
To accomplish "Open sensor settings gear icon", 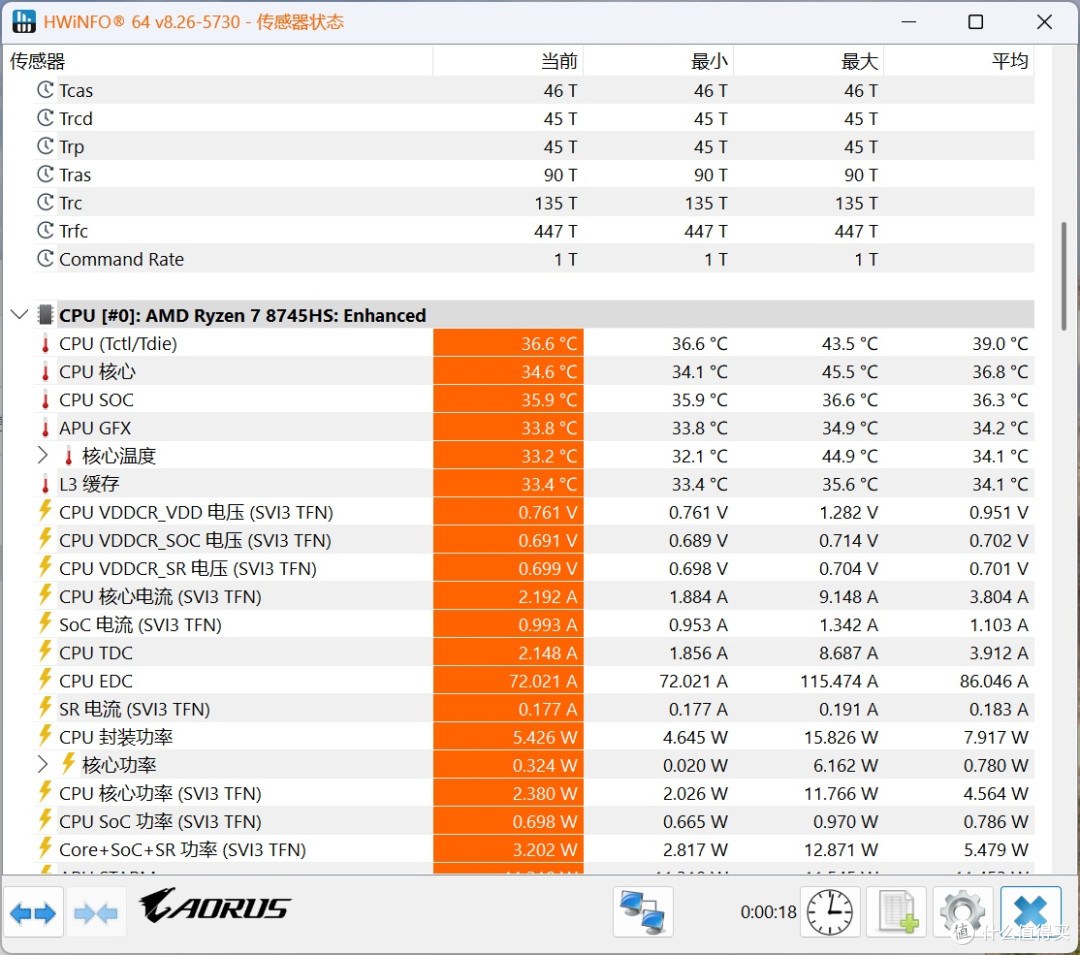I will pyautogui.click(x=963, y=912).
